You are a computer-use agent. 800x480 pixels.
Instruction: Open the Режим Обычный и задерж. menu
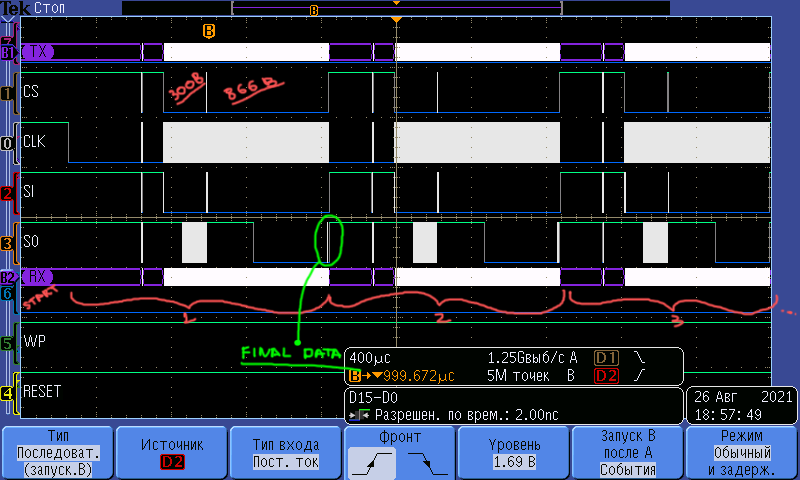[x=741, y=452]
